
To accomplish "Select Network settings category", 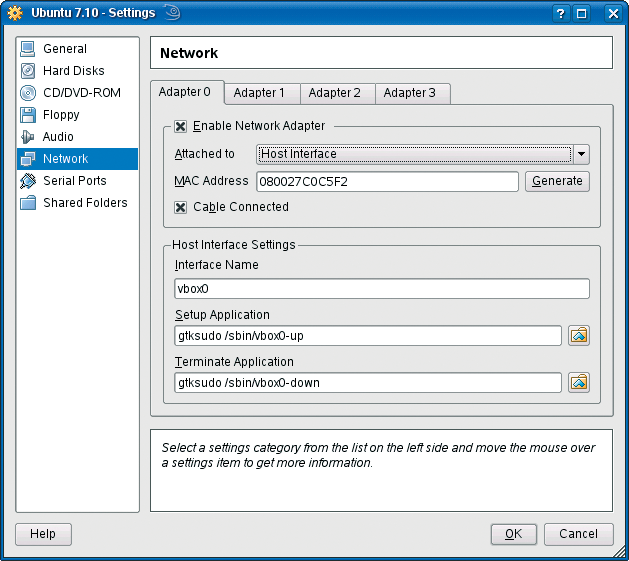I will click(x=77, y=159).
